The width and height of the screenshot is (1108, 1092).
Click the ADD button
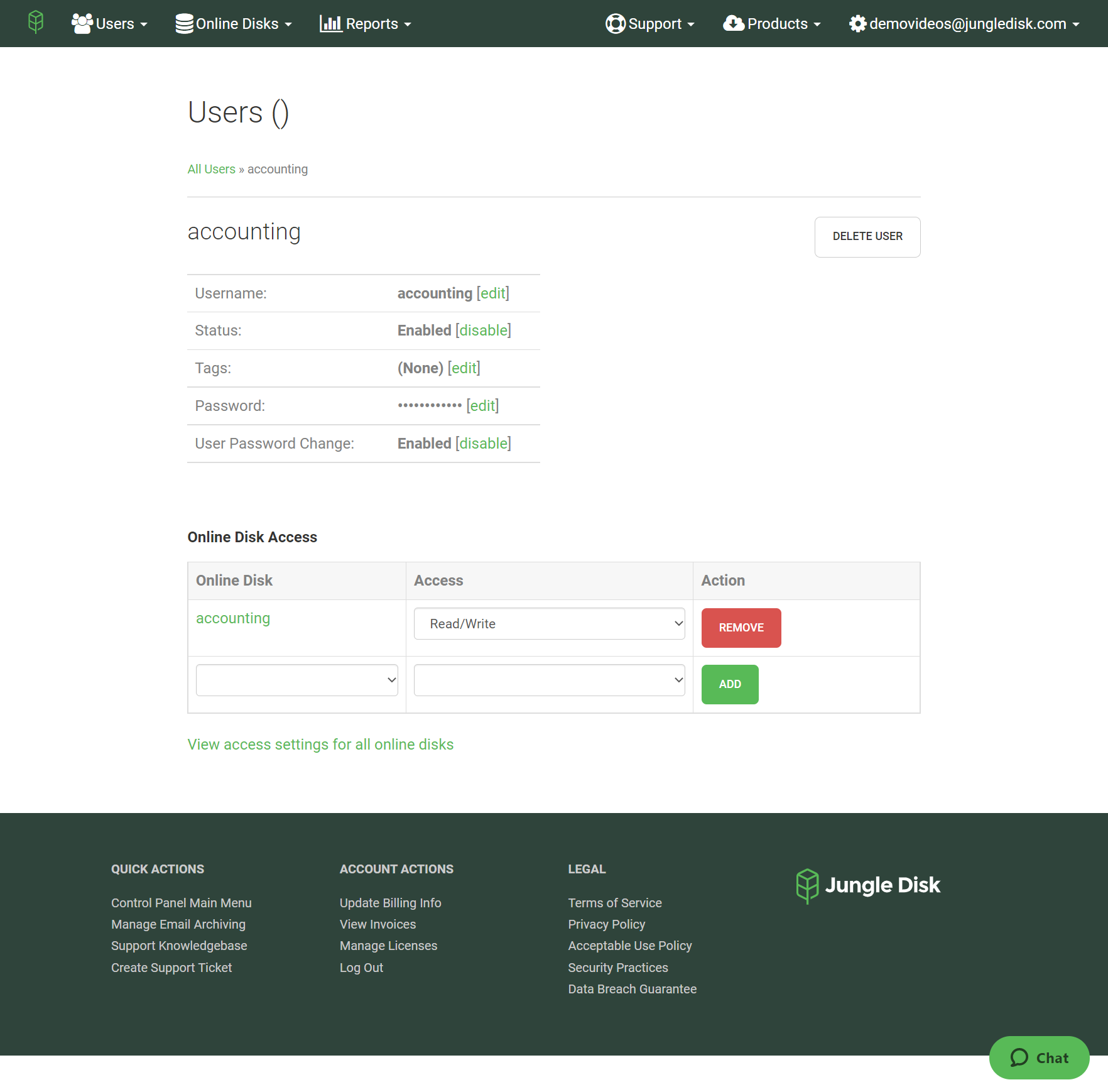click(729, 684)
